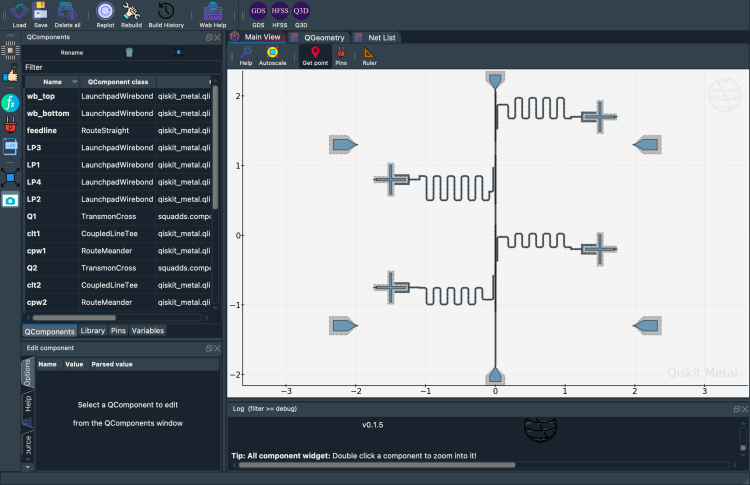Screen dimensions: 750x485
Task: Select the LP2 component row
Action: pos(118,199)
